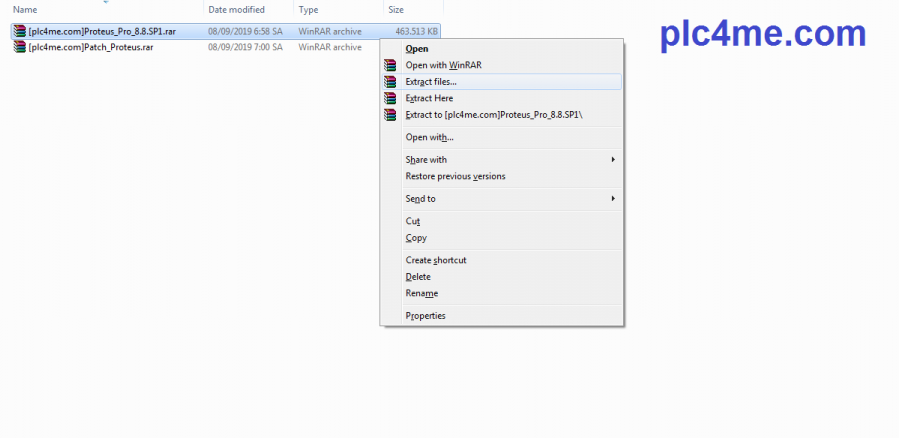Screen dimensions: 899x438
Task: Choose Rename from context menu
Action: coord(502,293)
